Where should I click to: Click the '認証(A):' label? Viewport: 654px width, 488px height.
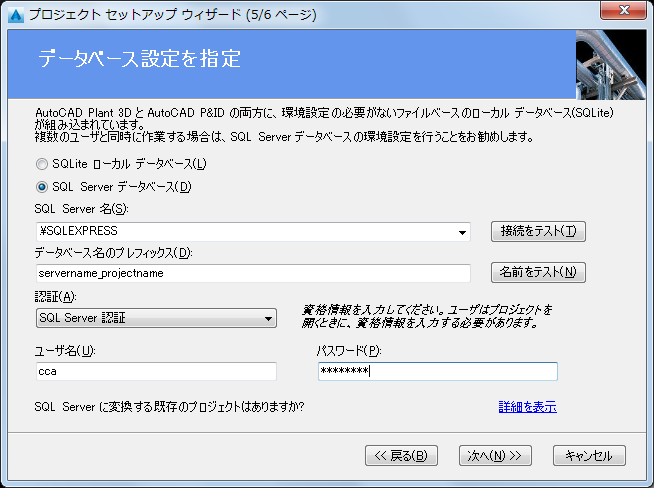[x=55, y=297]
